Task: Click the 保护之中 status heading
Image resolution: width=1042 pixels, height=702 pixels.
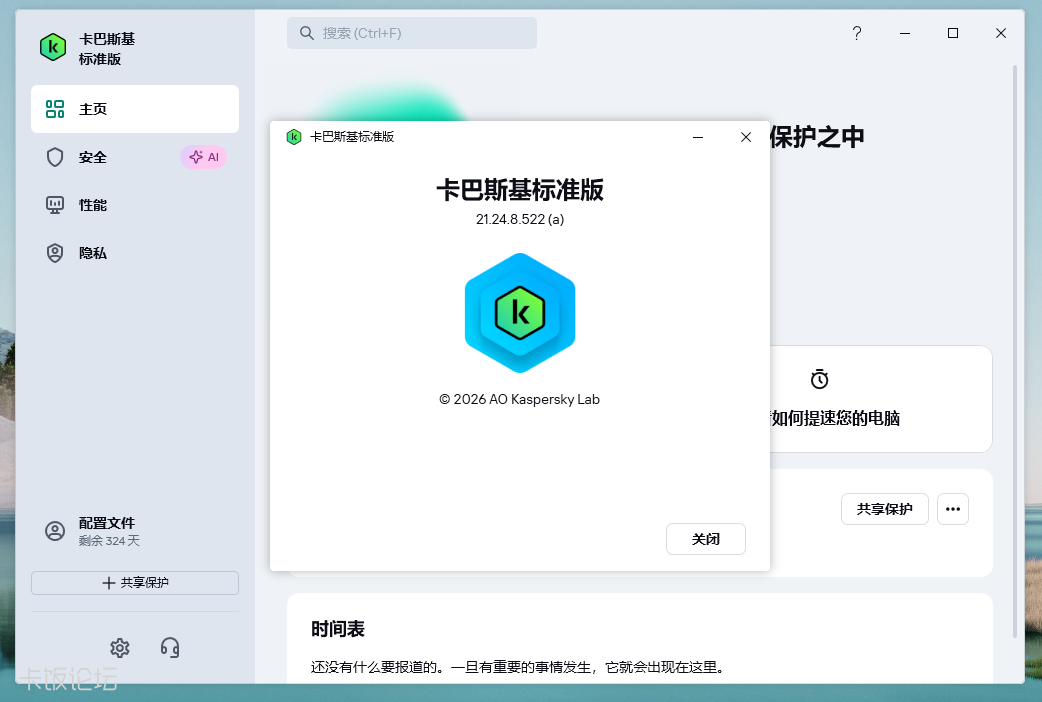Action: 817,137
